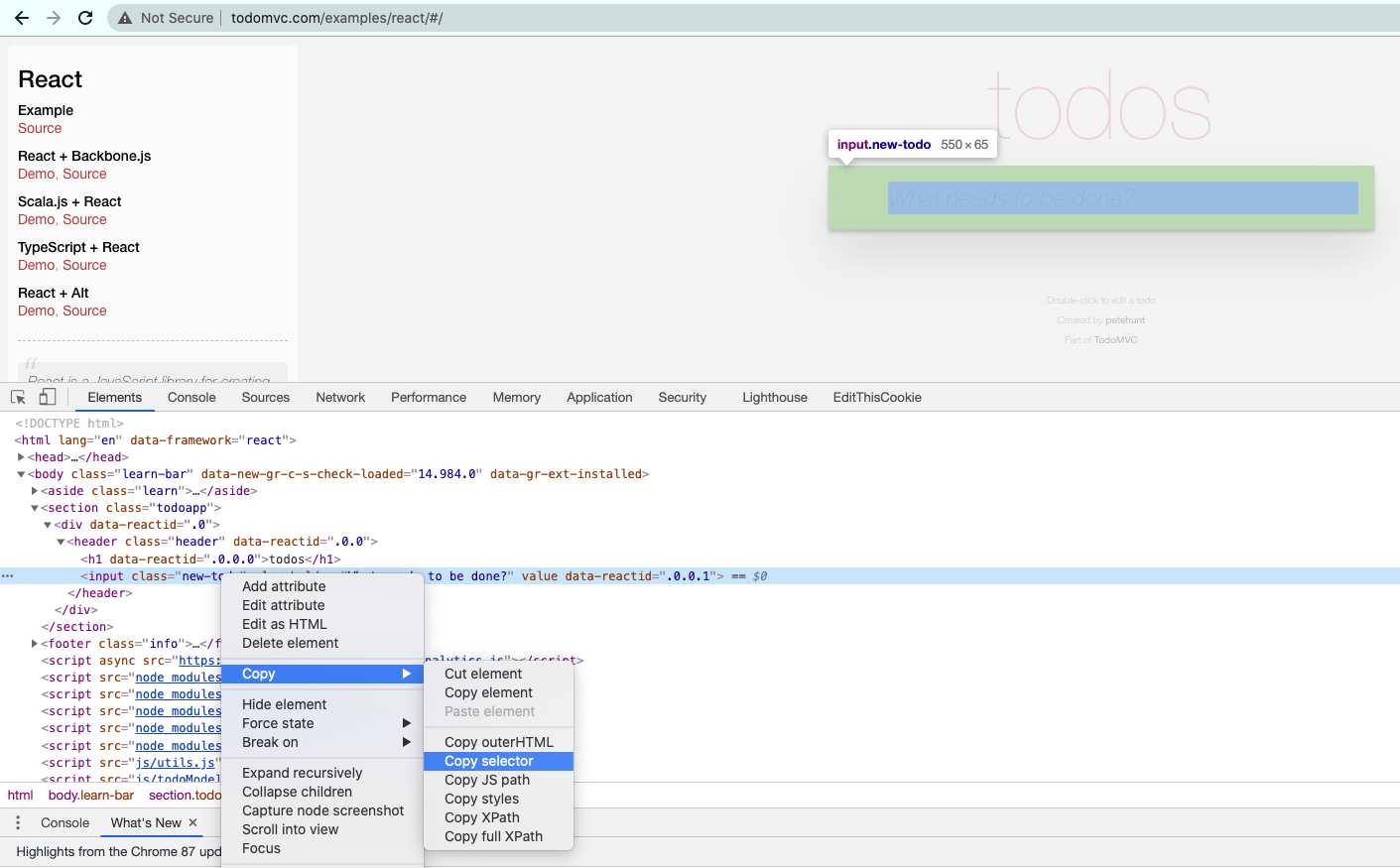Open the Application tab

[x=599, y=397]
